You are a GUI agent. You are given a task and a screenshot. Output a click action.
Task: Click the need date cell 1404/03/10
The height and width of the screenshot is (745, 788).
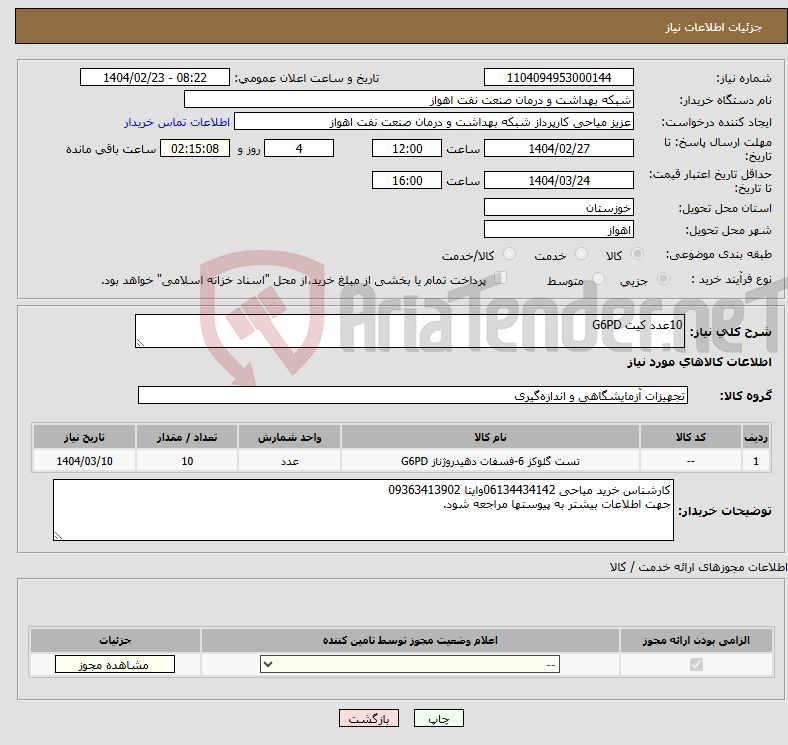[84, 460]
